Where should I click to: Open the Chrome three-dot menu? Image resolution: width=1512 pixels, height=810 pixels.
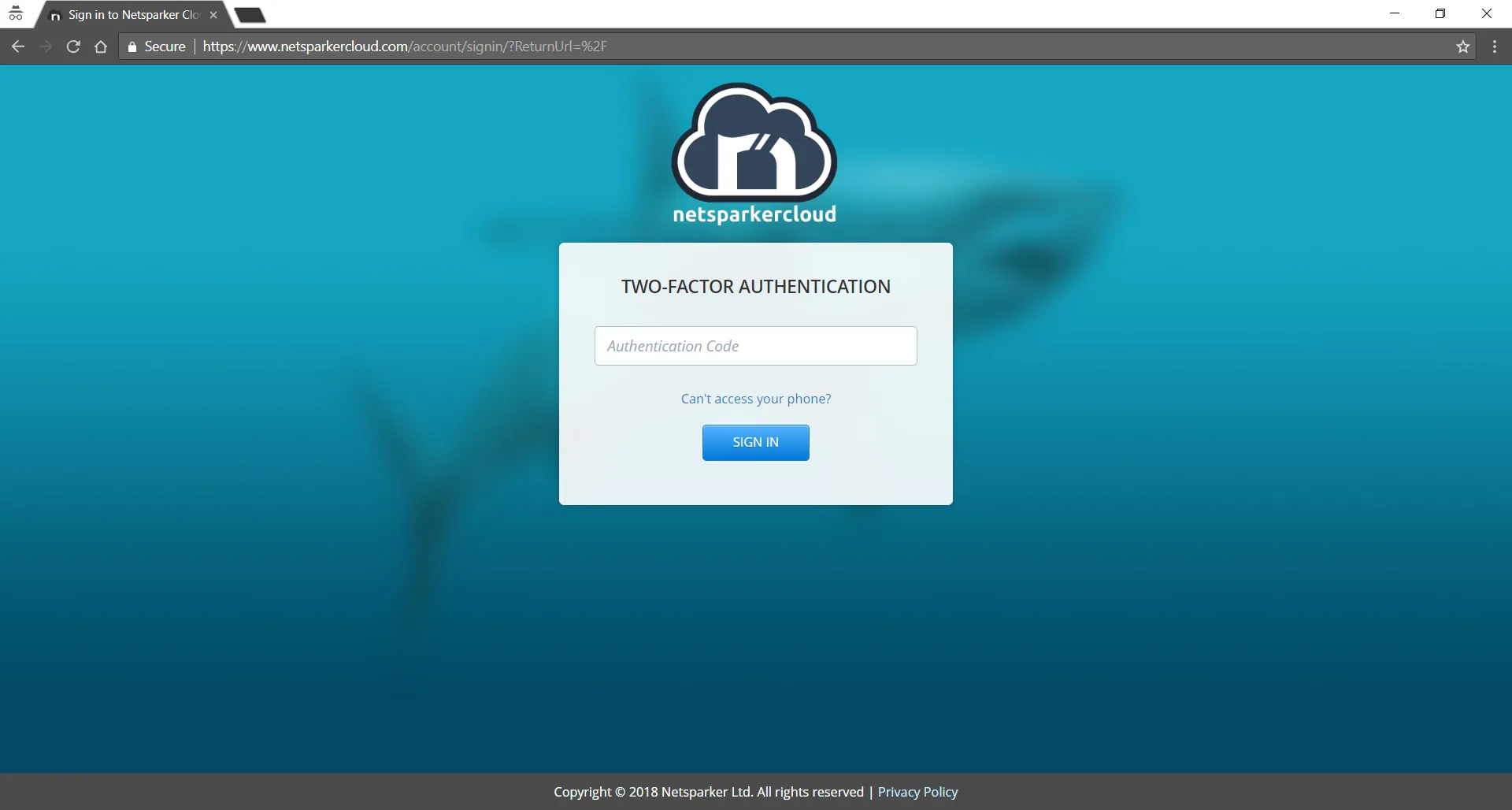point(1495,46)
